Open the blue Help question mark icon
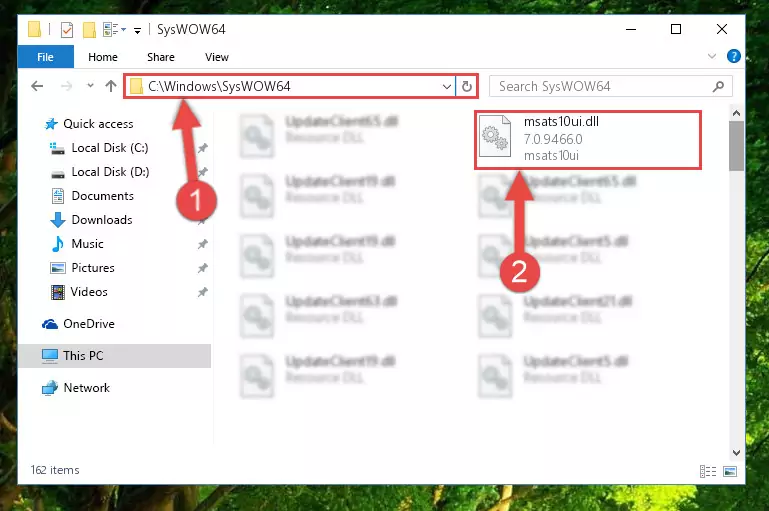The width and height of the screenshot is (769, 511). (x=733, y=56)
